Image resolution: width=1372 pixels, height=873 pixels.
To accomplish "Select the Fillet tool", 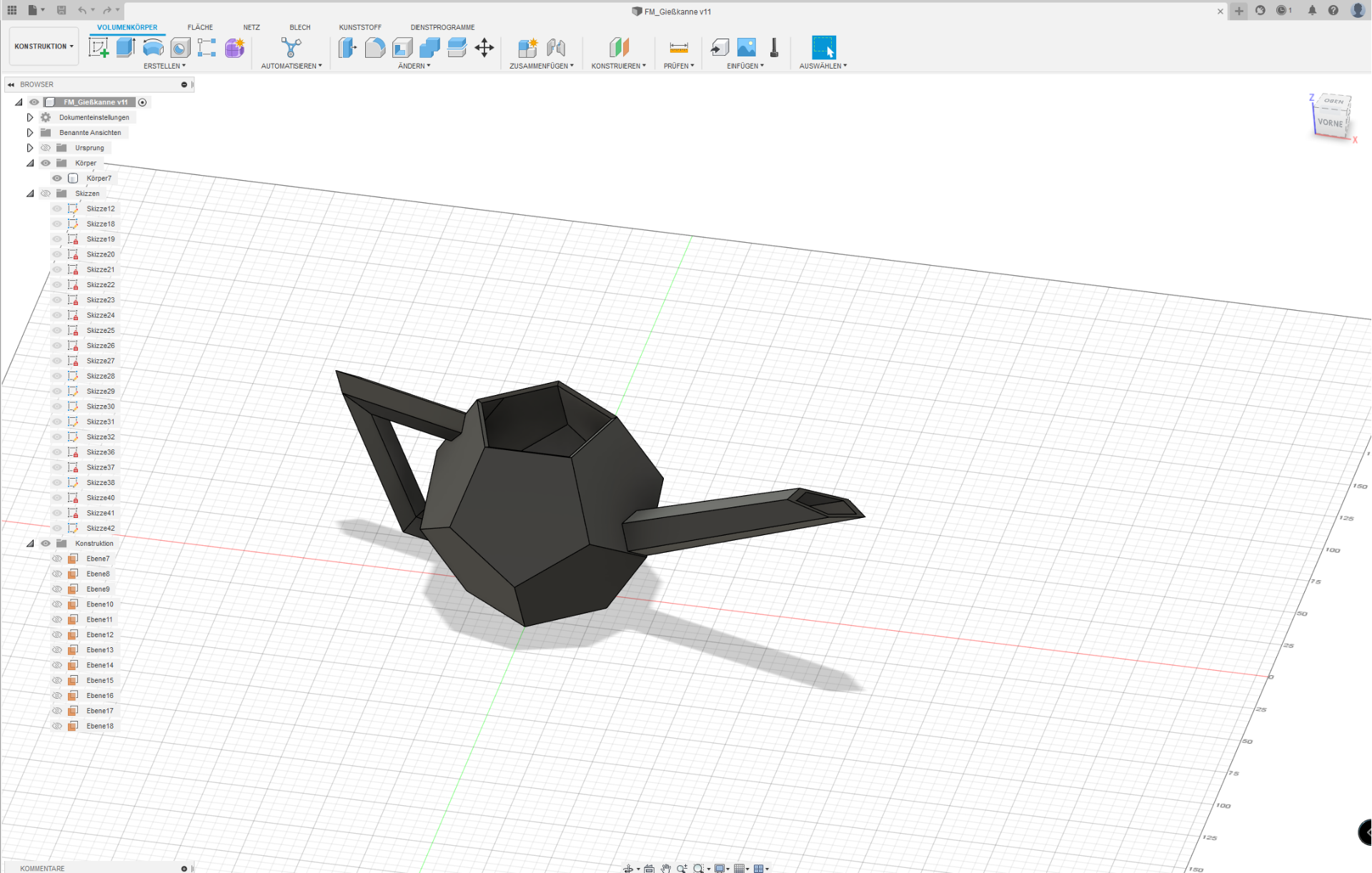I will pos(374,48).
